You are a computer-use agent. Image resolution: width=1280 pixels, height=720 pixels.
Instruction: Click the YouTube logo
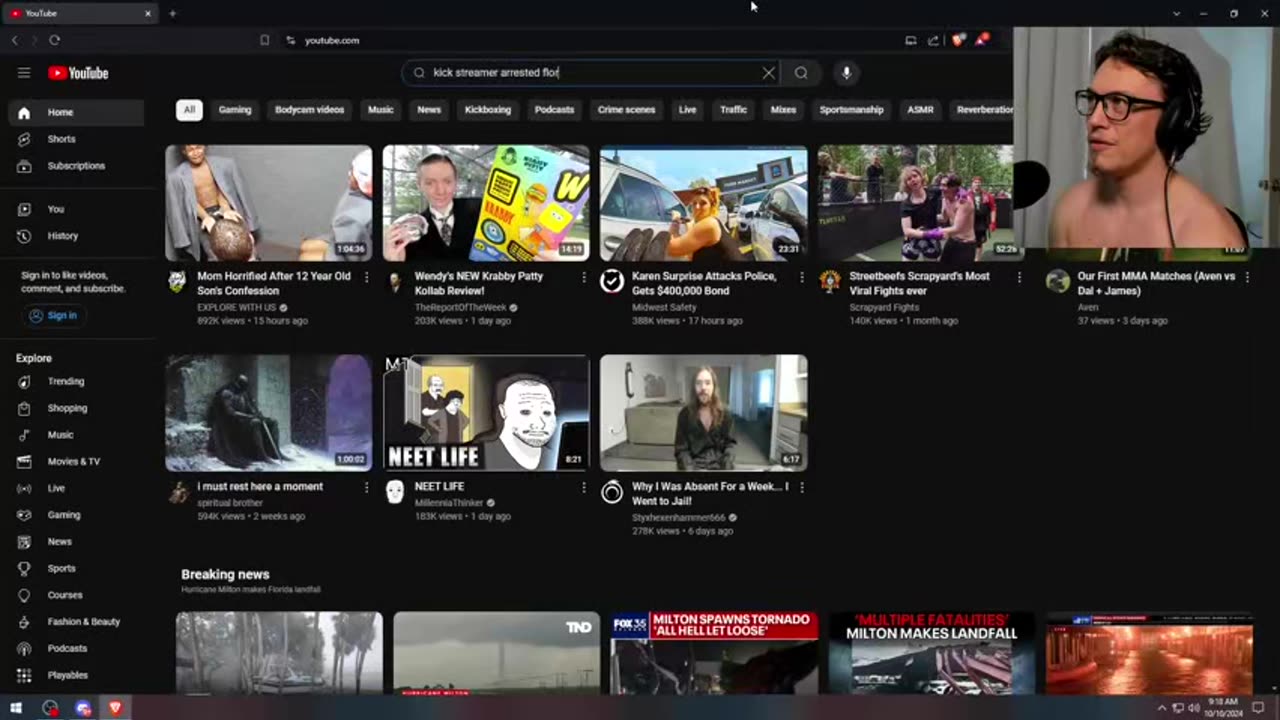pos(78,73)
